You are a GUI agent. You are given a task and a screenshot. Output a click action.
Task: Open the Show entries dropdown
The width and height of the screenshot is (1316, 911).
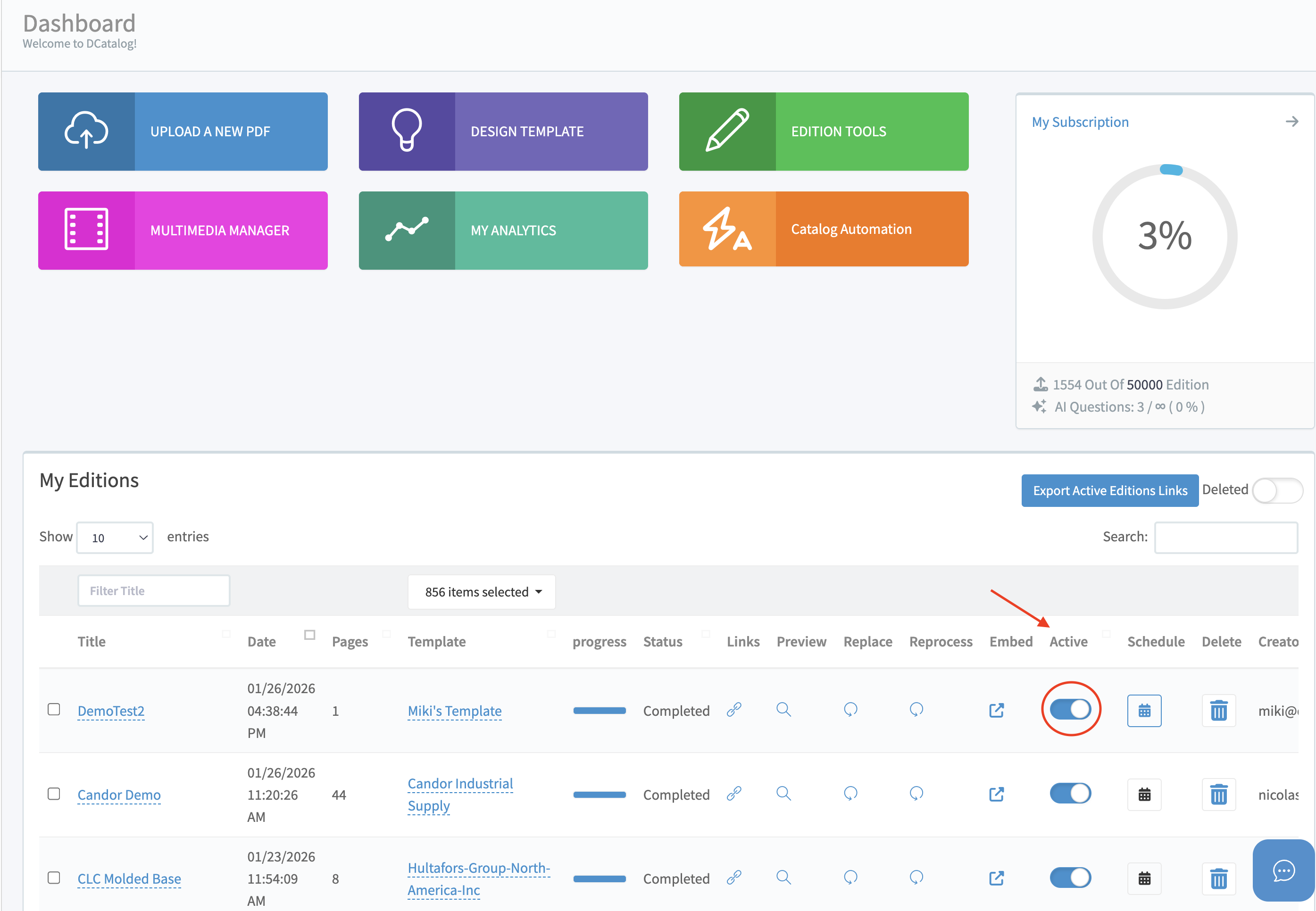pyautogui.click(x=115, y=538)
